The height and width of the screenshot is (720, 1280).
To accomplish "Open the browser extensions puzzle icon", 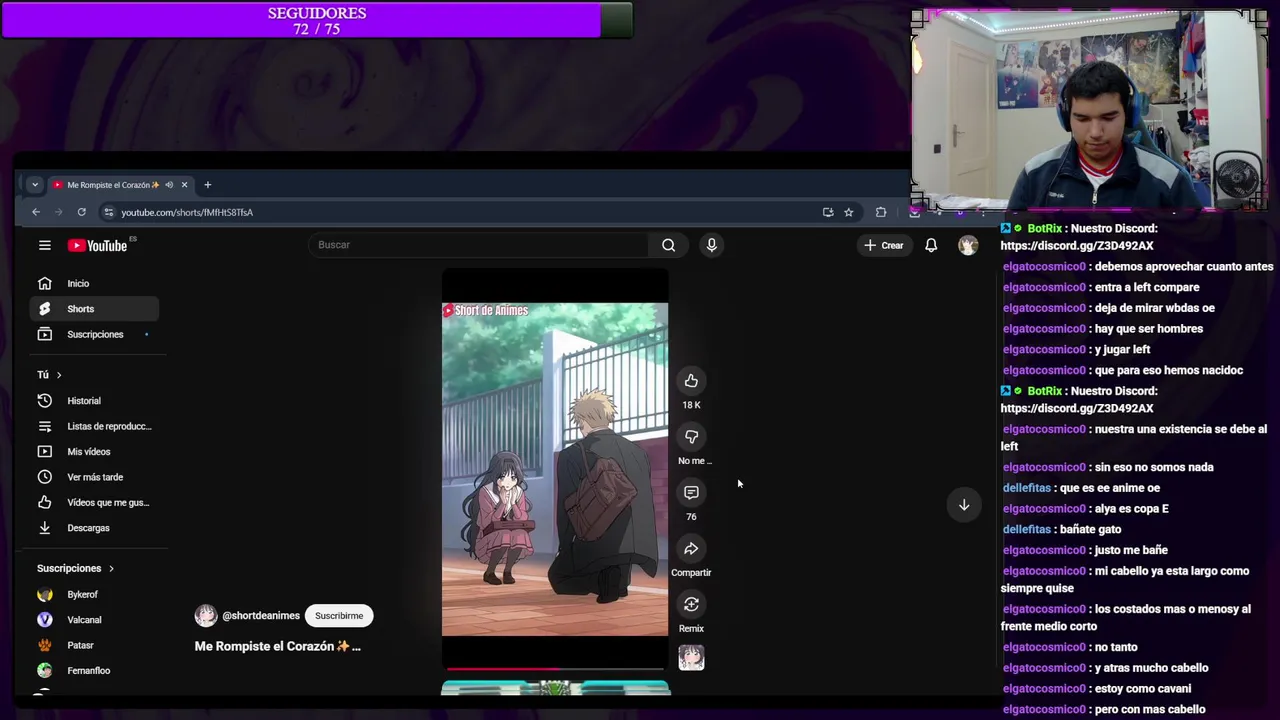I will pyautogui.click(x=881, y=212).
